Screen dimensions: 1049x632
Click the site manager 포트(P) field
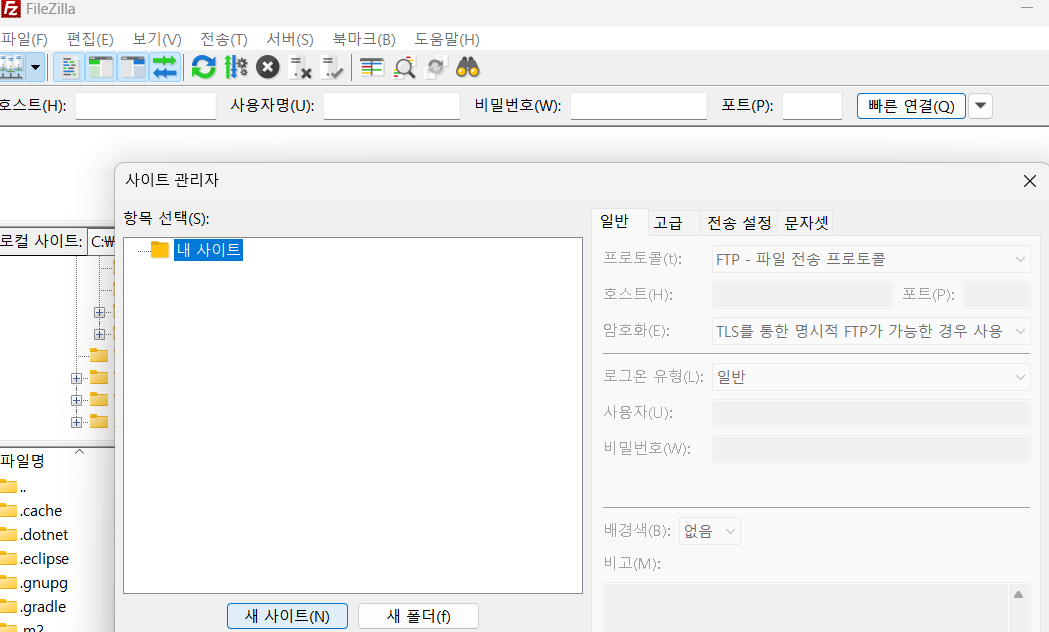click(x=997, y=295)
